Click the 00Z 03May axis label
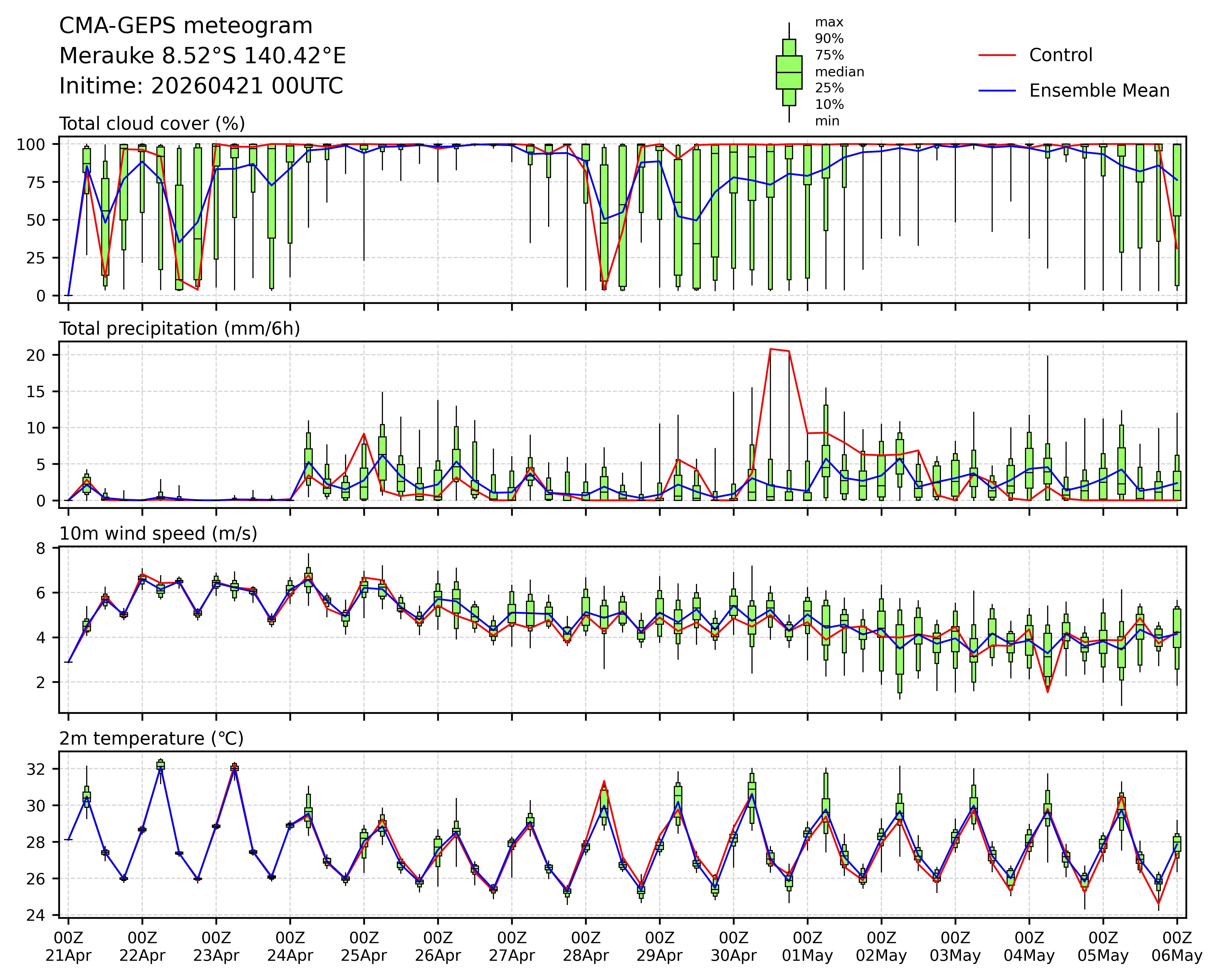This screenshot has height=980, width=1219. tap(955, 947)
